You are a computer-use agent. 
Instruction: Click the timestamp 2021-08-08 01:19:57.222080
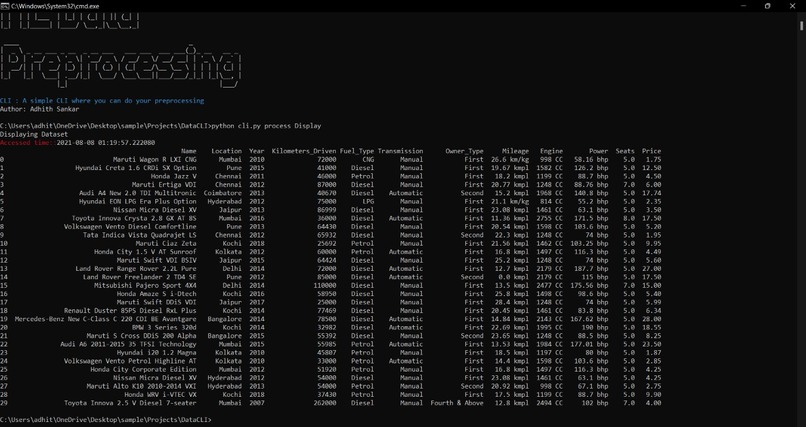click(x=106, y=142)
